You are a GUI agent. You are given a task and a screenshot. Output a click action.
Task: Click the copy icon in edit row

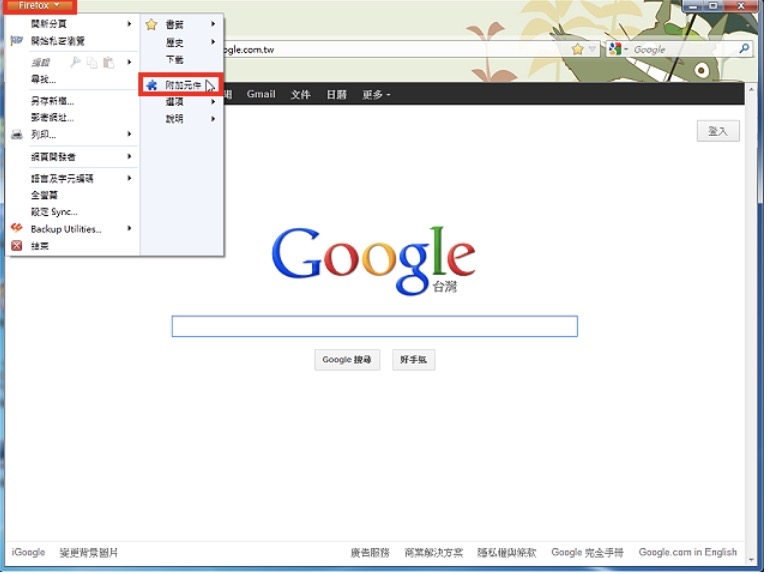[x=92, y=62]
